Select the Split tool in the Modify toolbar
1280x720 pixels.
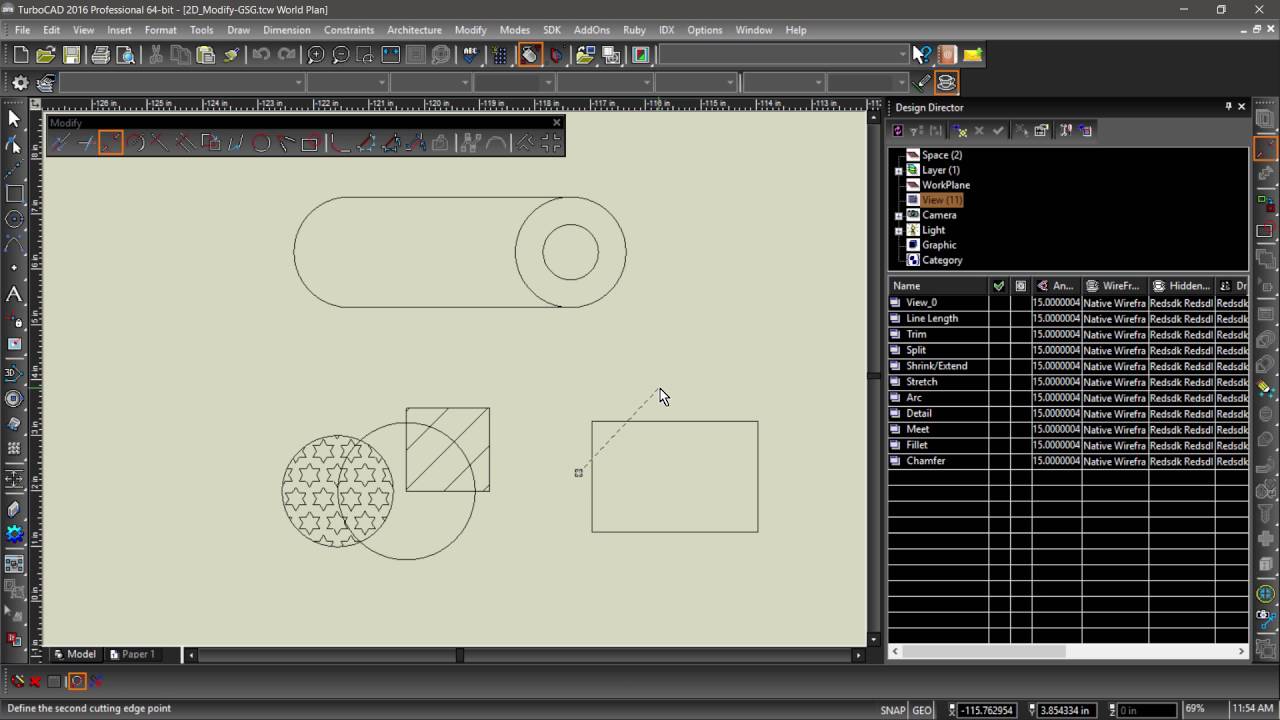[111, 144]
